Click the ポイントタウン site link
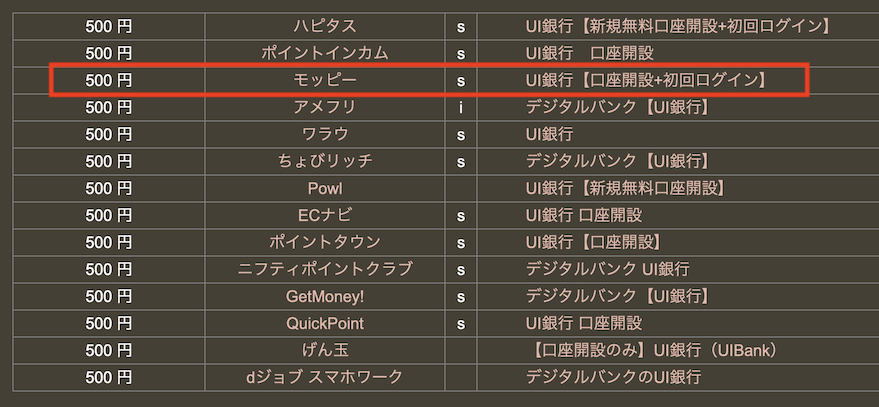The image size is (879, 407). (325, 242)
